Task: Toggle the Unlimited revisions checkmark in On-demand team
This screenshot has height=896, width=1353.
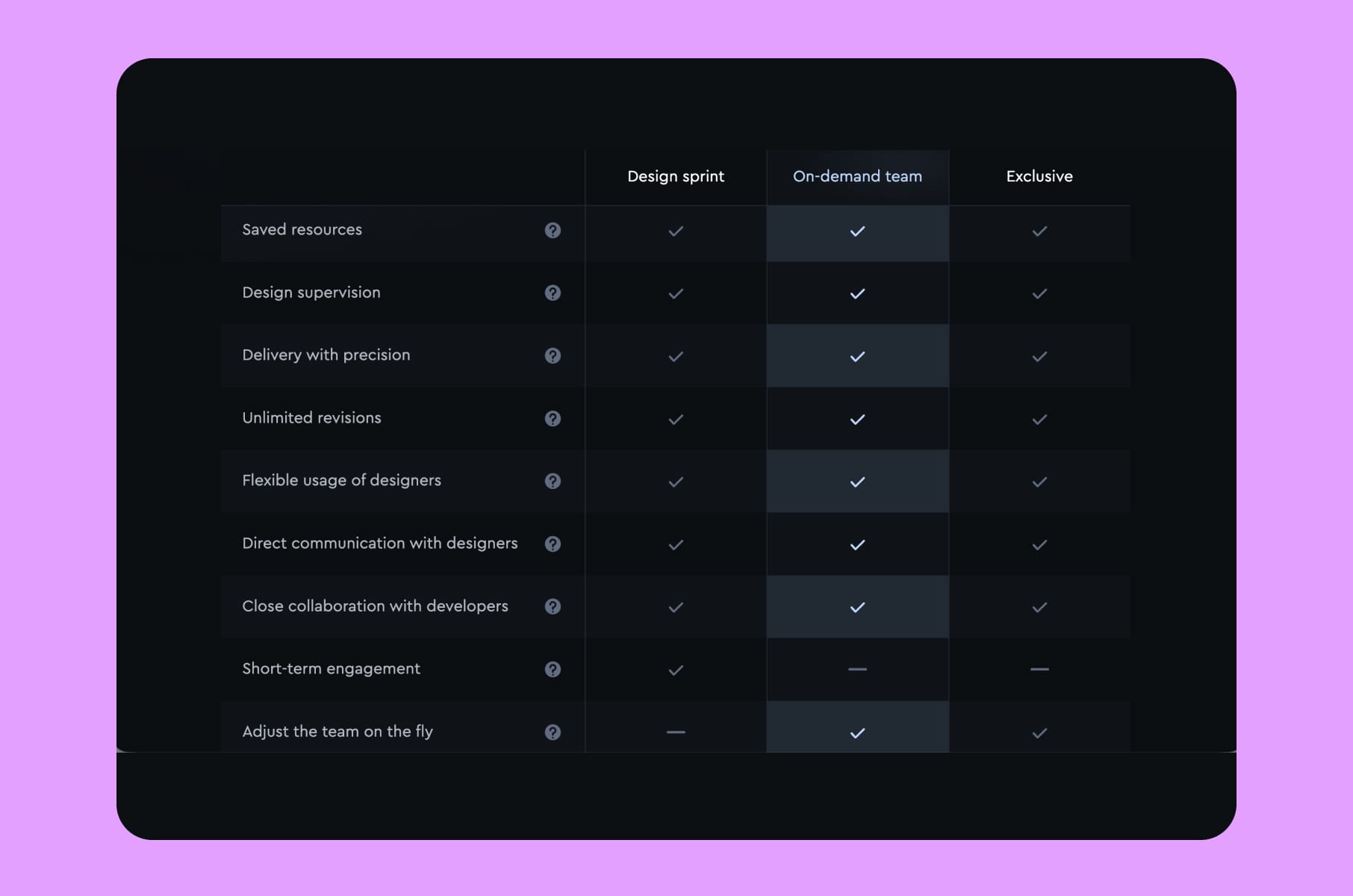Action: coord(857,419)
